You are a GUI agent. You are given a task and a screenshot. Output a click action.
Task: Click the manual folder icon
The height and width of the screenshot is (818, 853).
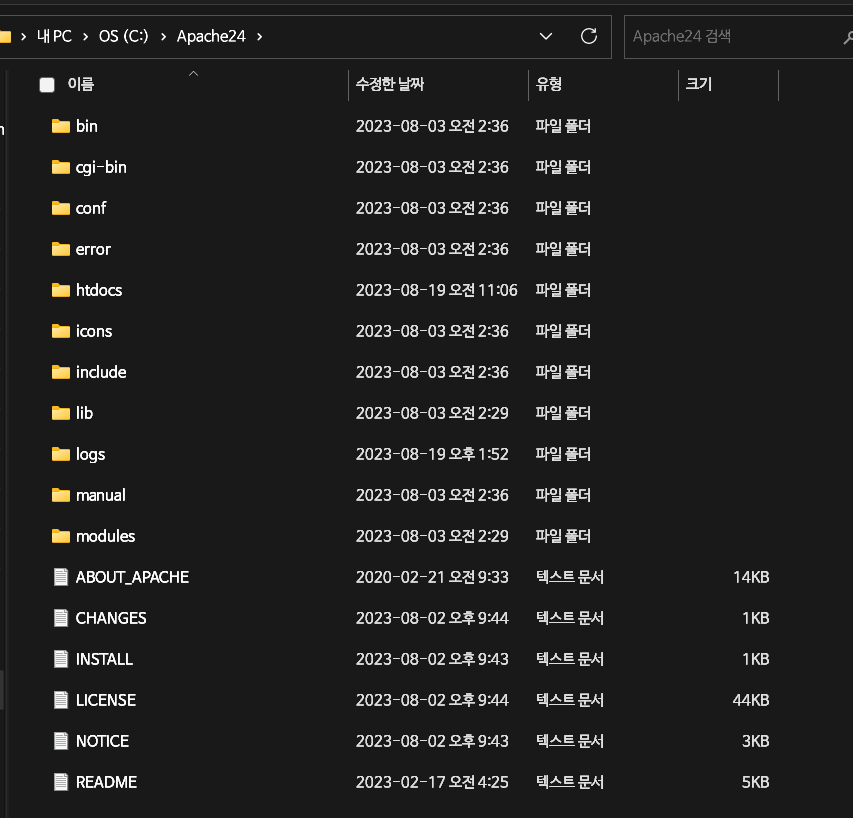tap(60, 495)
